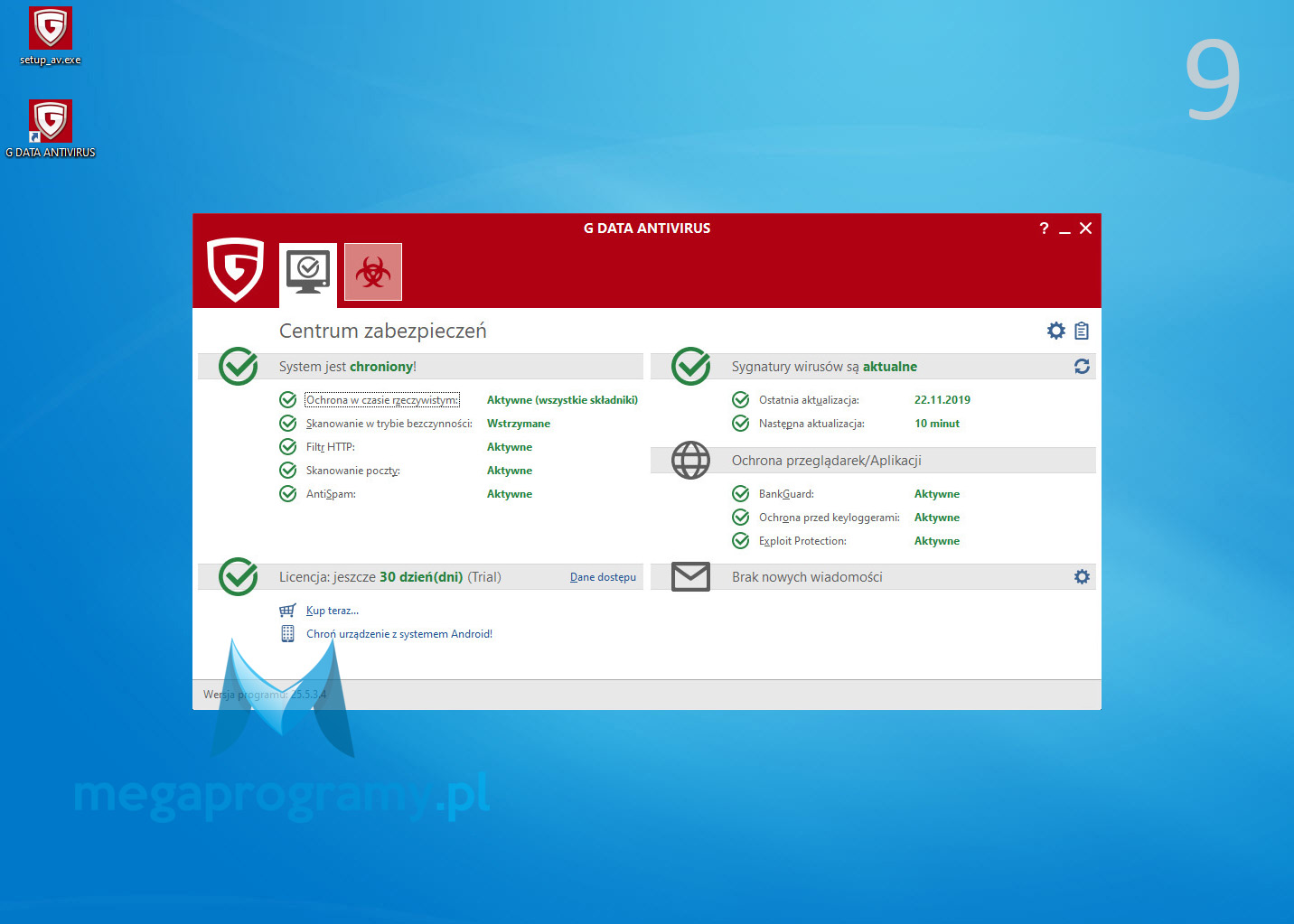1294x924 pixels.
Task: Open Chroń urządzenie z systemem Android link
Action: pyautogui.click(x=399, y=634)
